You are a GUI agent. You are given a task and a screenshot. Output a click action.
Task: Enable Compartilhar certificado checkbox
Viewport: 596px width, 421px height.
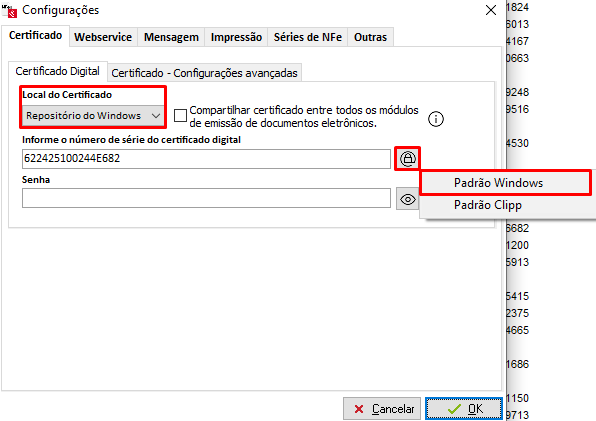coord(180,116)
